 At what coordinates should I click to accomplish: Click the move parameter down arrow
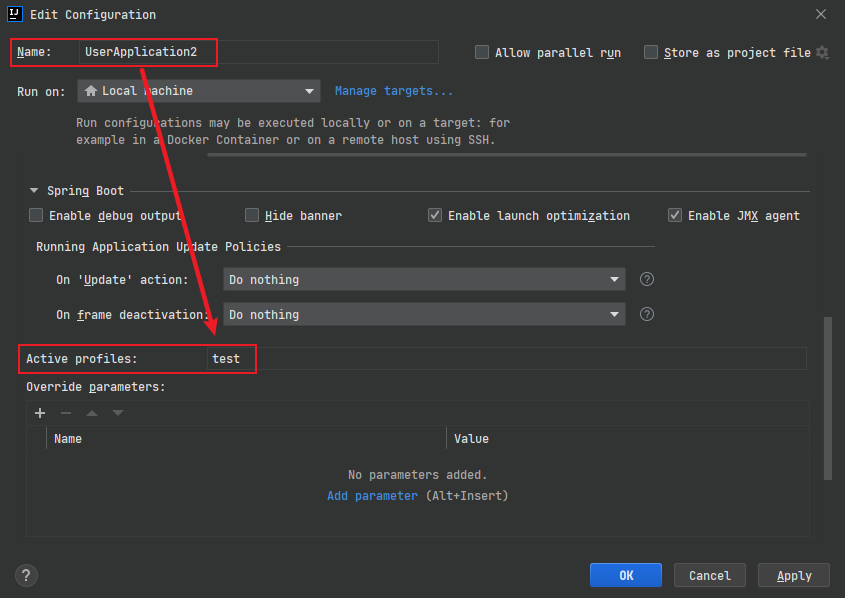118,413
